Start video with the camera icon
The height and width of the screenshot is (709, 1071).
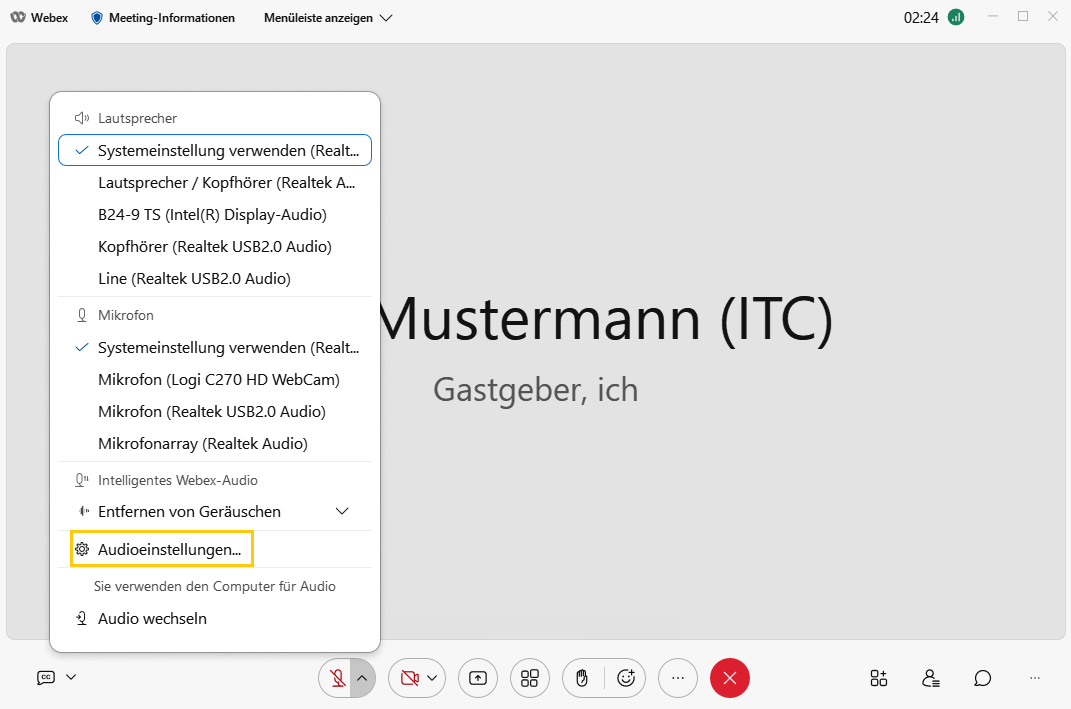(408, 678)
